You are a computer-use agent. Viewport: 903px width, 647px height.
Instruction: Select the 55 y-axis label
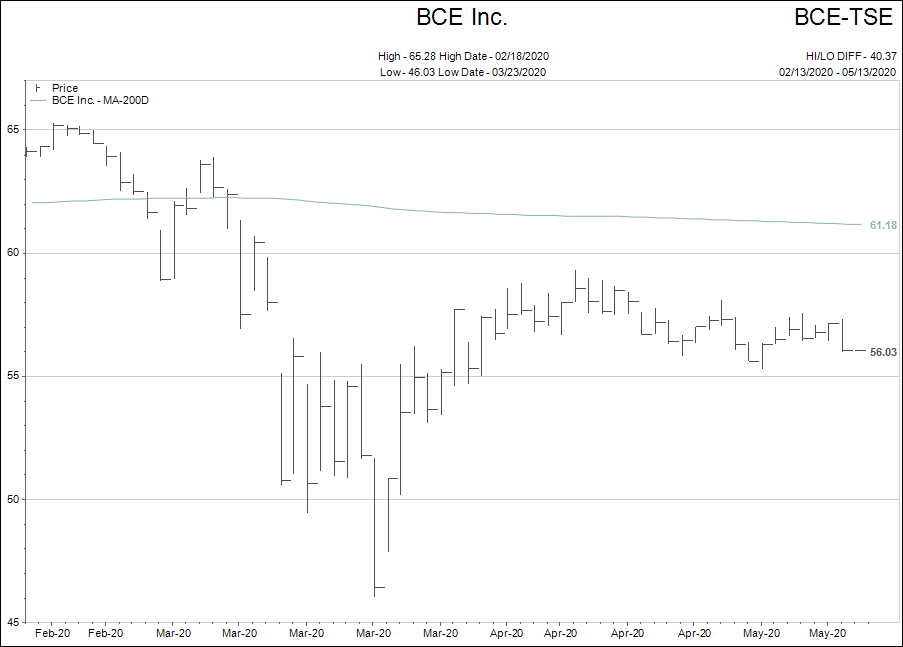click(x=14, y=376)
